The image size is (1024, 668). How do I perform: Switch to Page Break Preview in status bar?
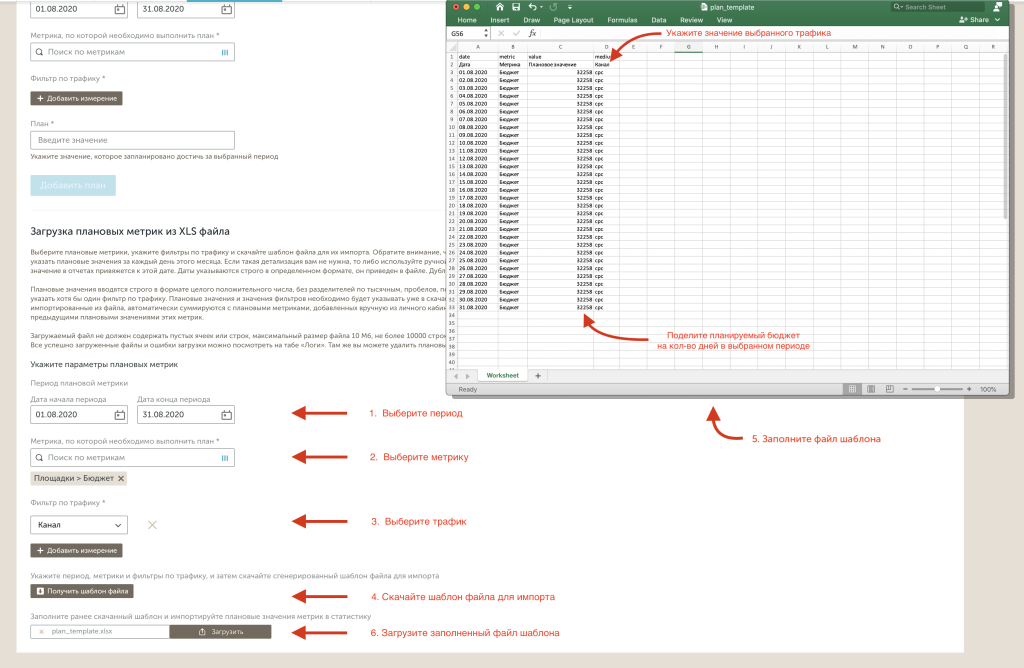click(x=887, y=389)
